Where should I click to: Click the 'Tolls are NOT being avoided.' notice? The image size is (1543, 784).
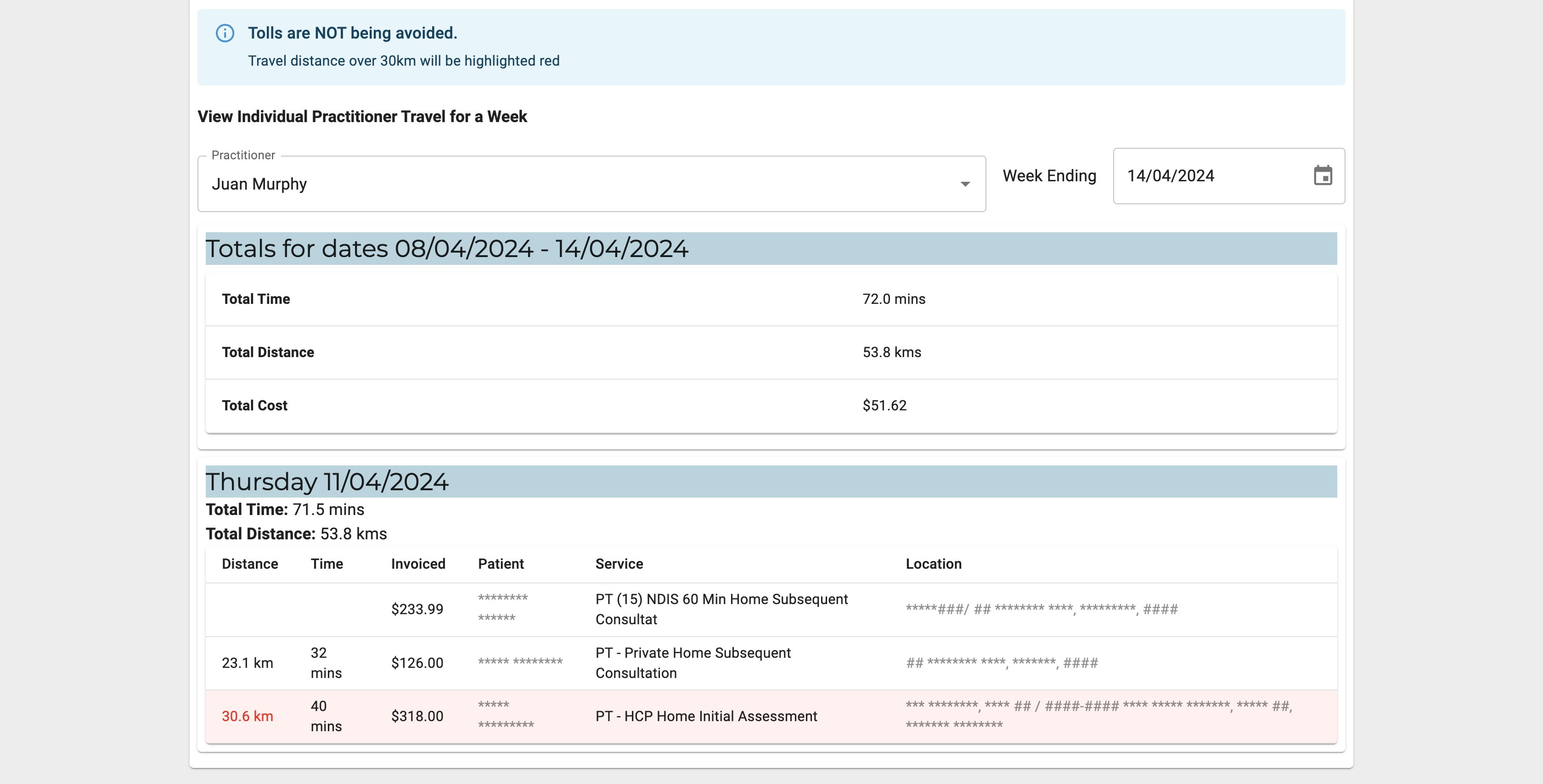tap(352, 33)
